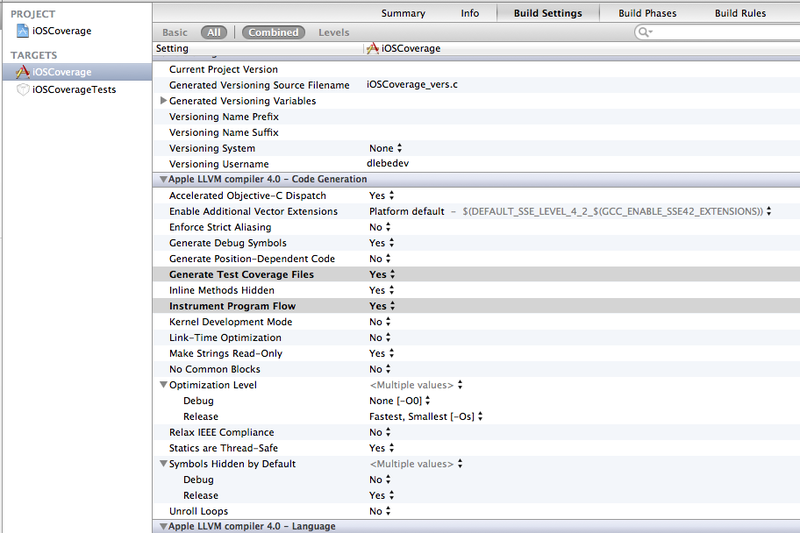The image size is (800, 533).
Task: Collapse Apple LLVM compiler 4.0 Language section
Action: tap(163, 526)
